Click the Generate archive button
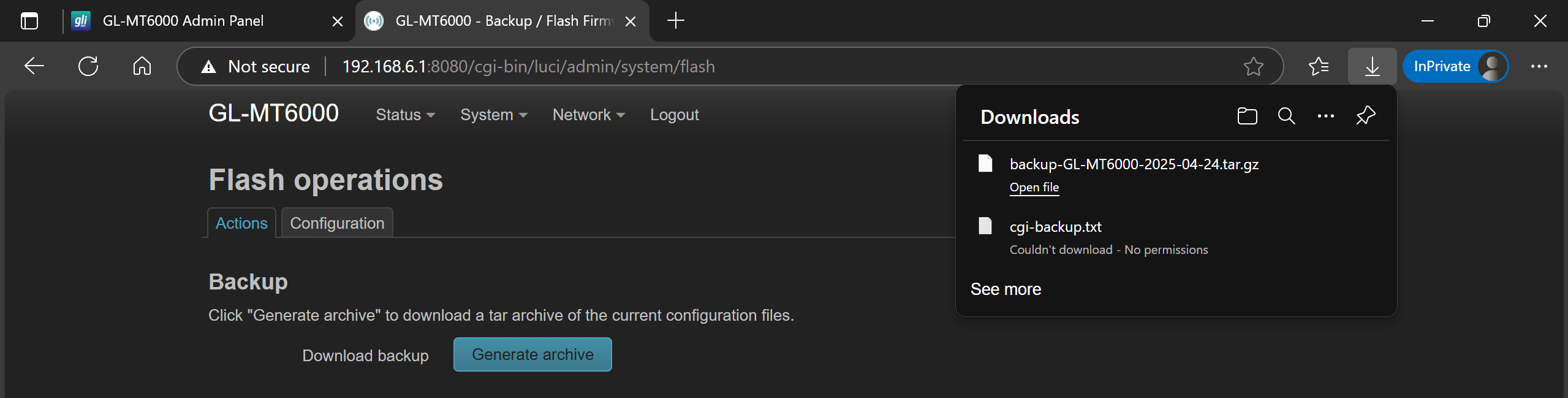Image resolution: width=1568 pixels, height=398 pixels. [532, 354]
